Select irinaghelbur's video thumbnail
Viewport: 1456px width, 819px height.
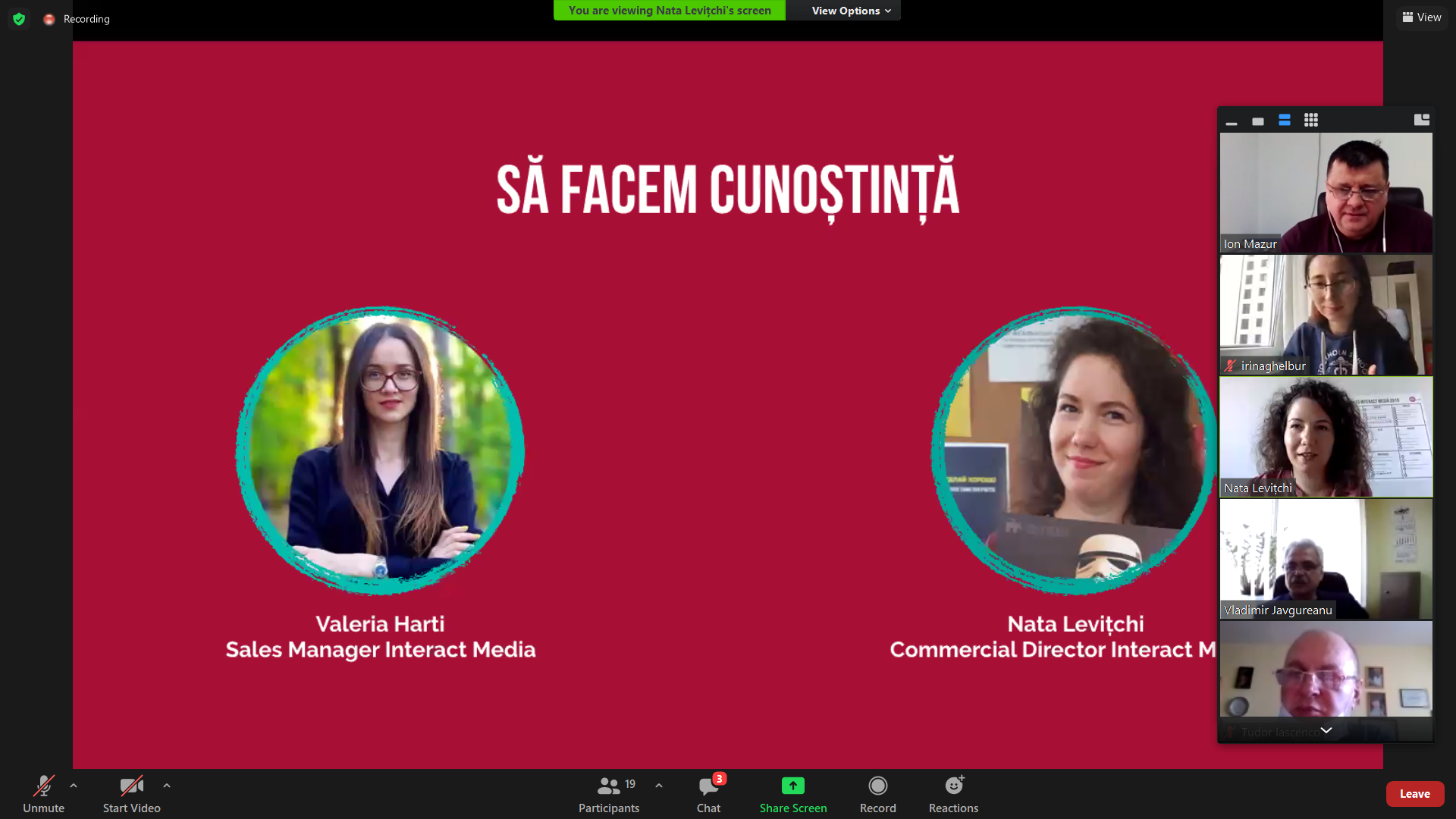click(1326, 315)
